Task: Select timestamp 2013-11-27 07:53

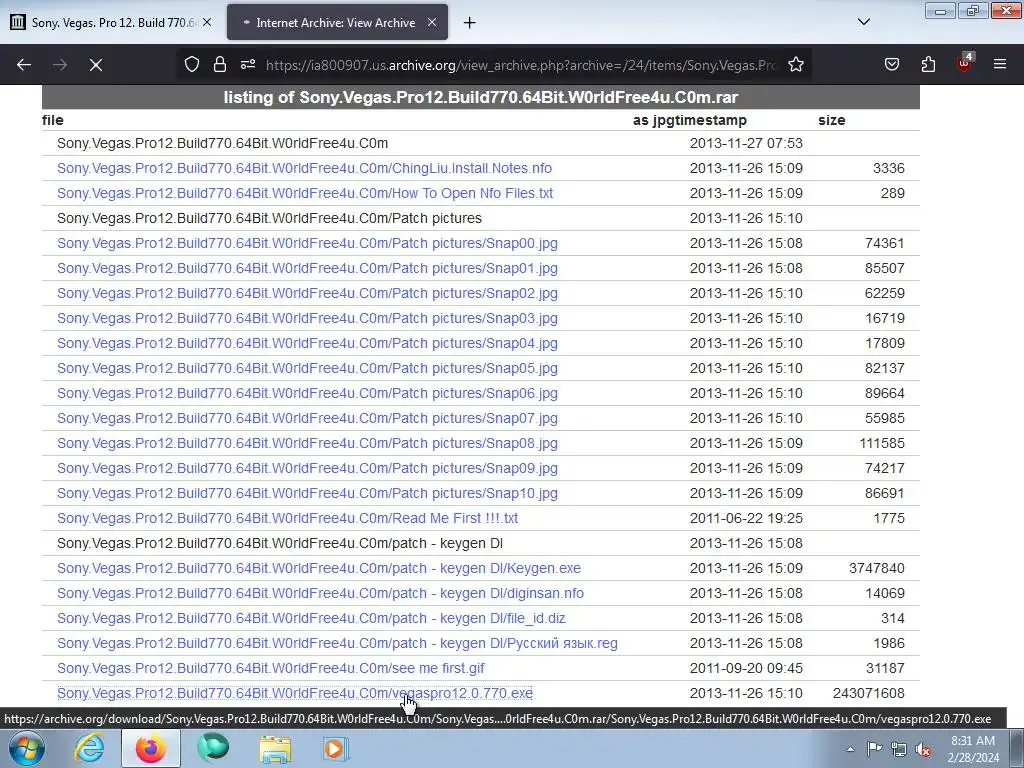Action: coord(746,144)
